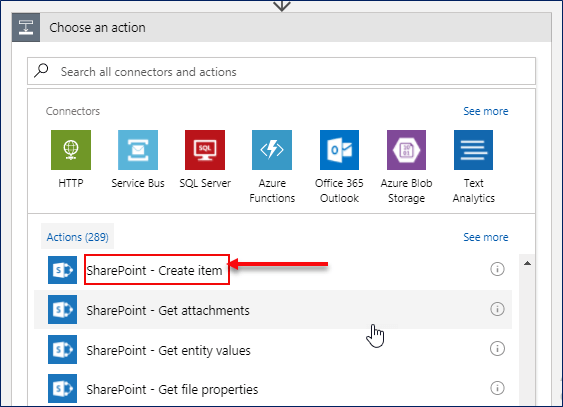Open the Azure Functions connector icon

272,150
